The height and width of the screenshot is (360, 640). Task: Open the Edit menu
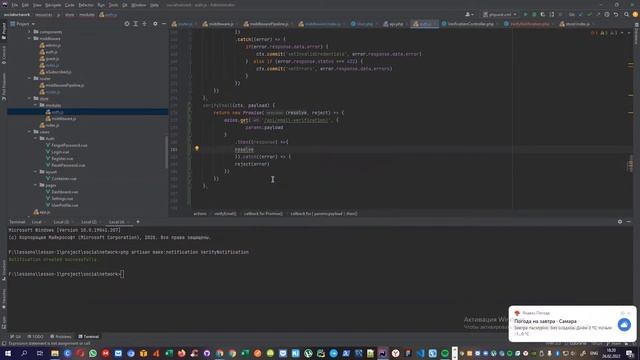(x=25, y=5)
